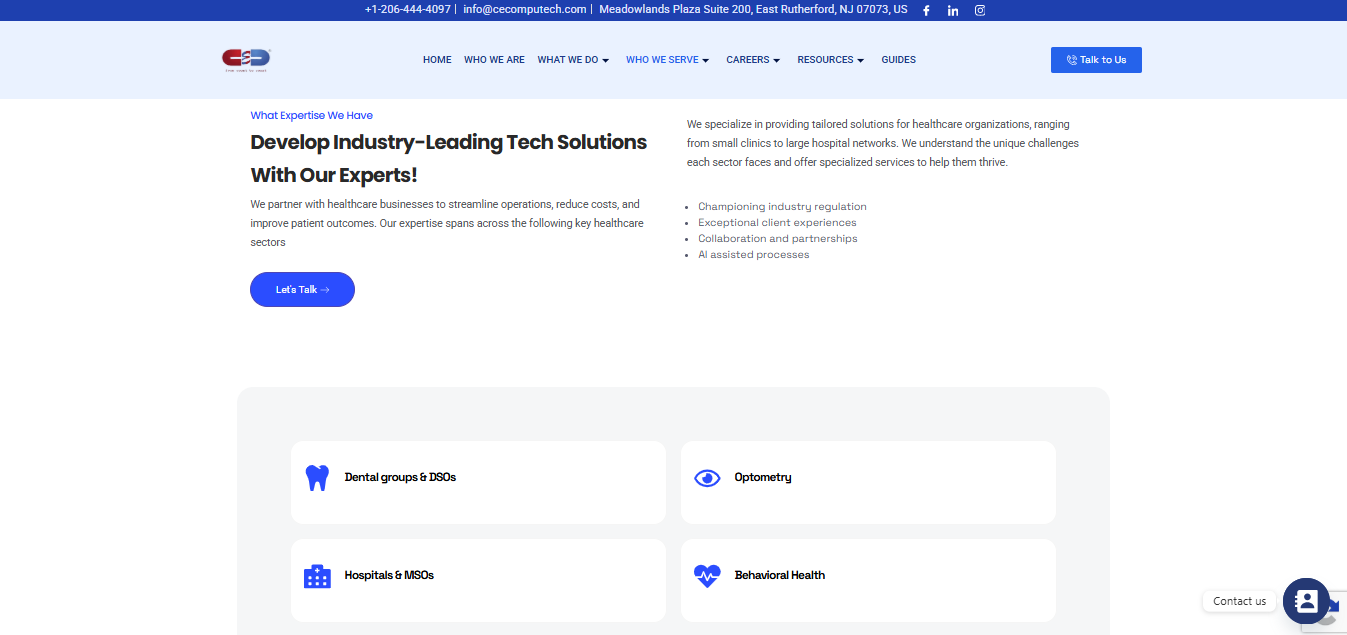The width and height of the screenshot is (1347, 635).
Task: Click 'What Expertise We Have' subtitle
Action: click(311, 115)
